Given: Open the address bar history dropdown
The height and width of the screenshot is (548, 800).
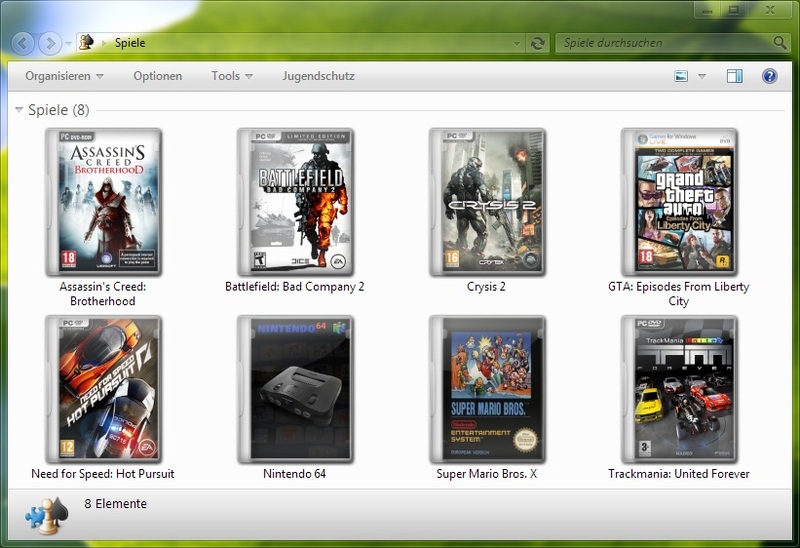Looking at the screenshot, I should click(x=516, y=43).
